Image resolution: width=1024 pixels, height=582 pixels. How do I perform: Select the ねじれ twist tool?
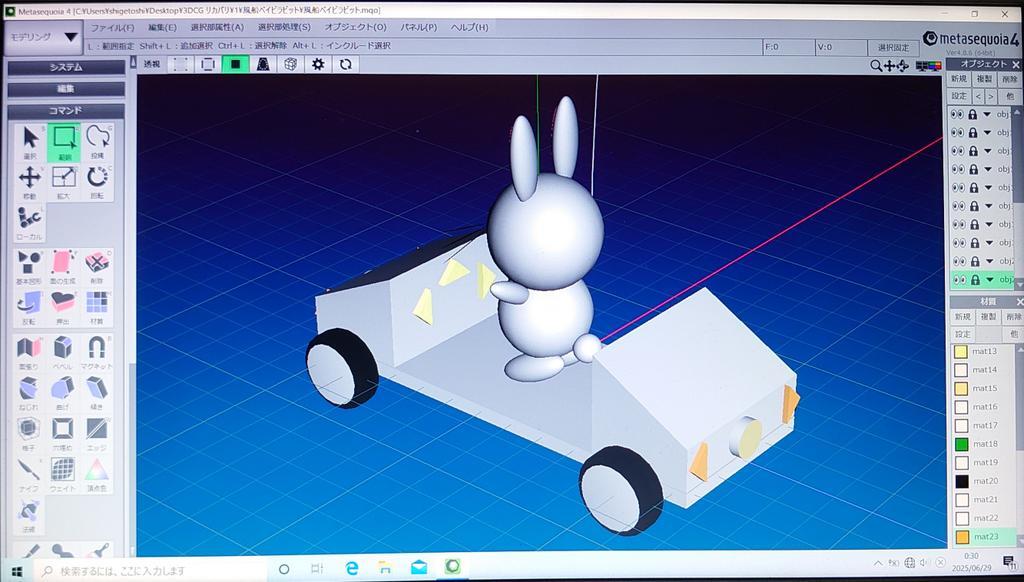point(29,393)
